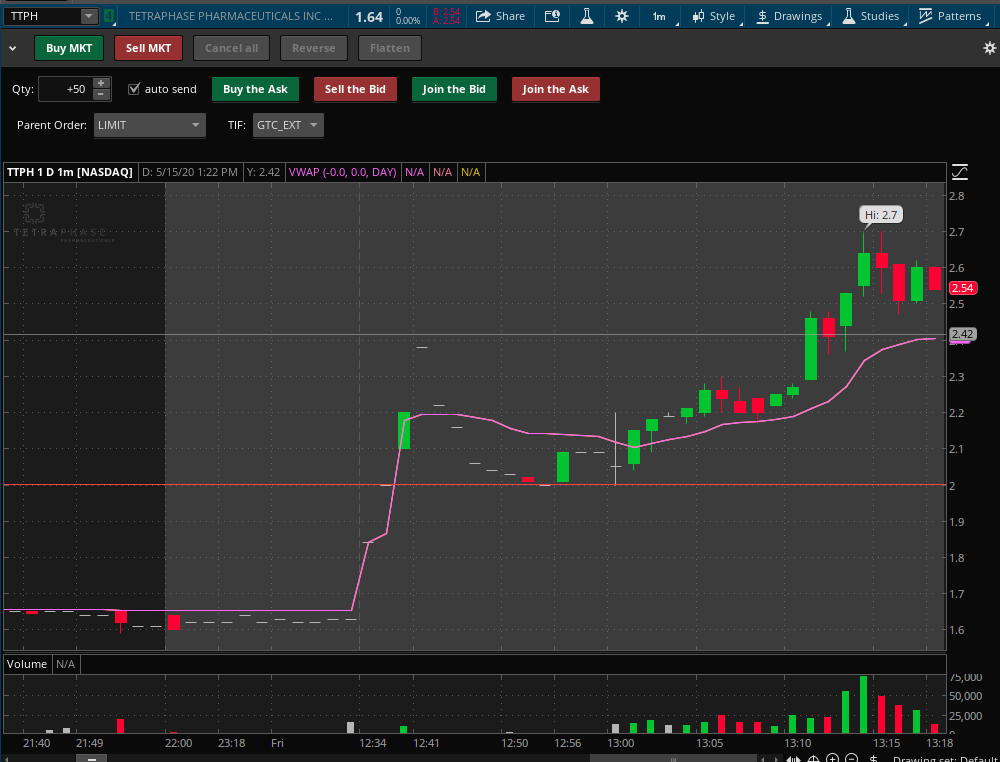The height and width of the screenshot is (762, 1000).
Task: Open the Style menu
Action: click(714, 16)
